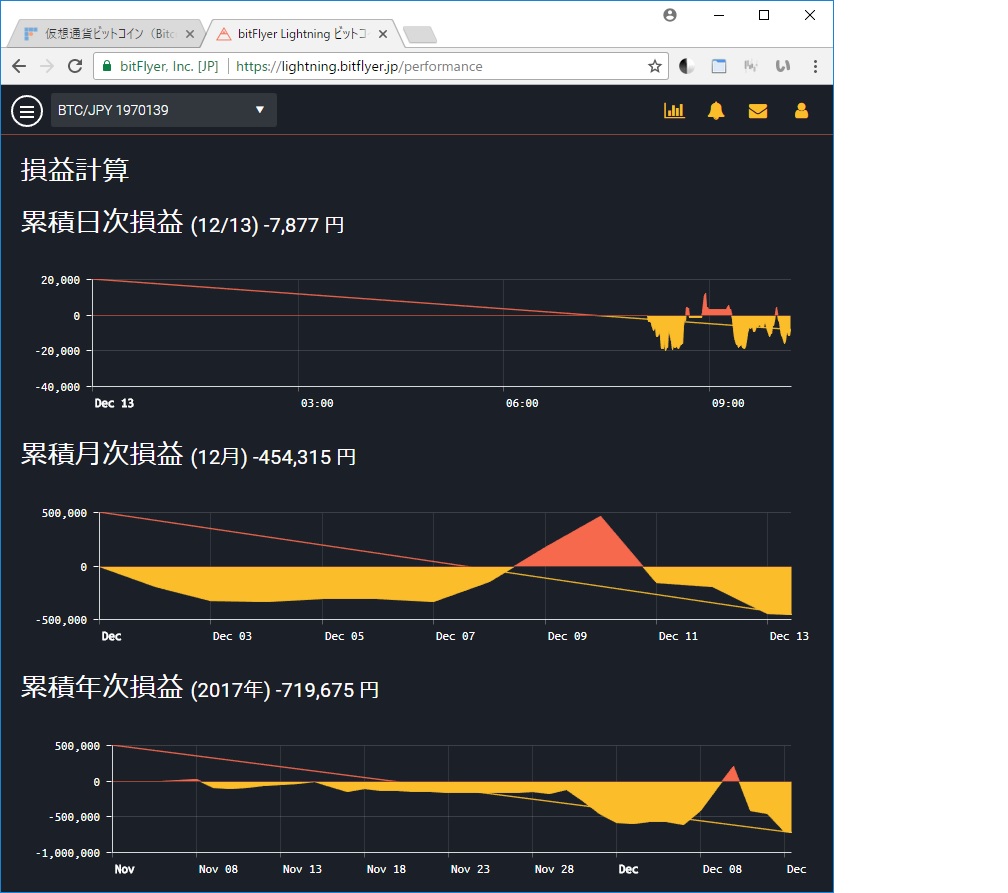Click the half-moon dark mode extension icon
The height and width of the screenshot is (893, 1008).
pos(687,66)
